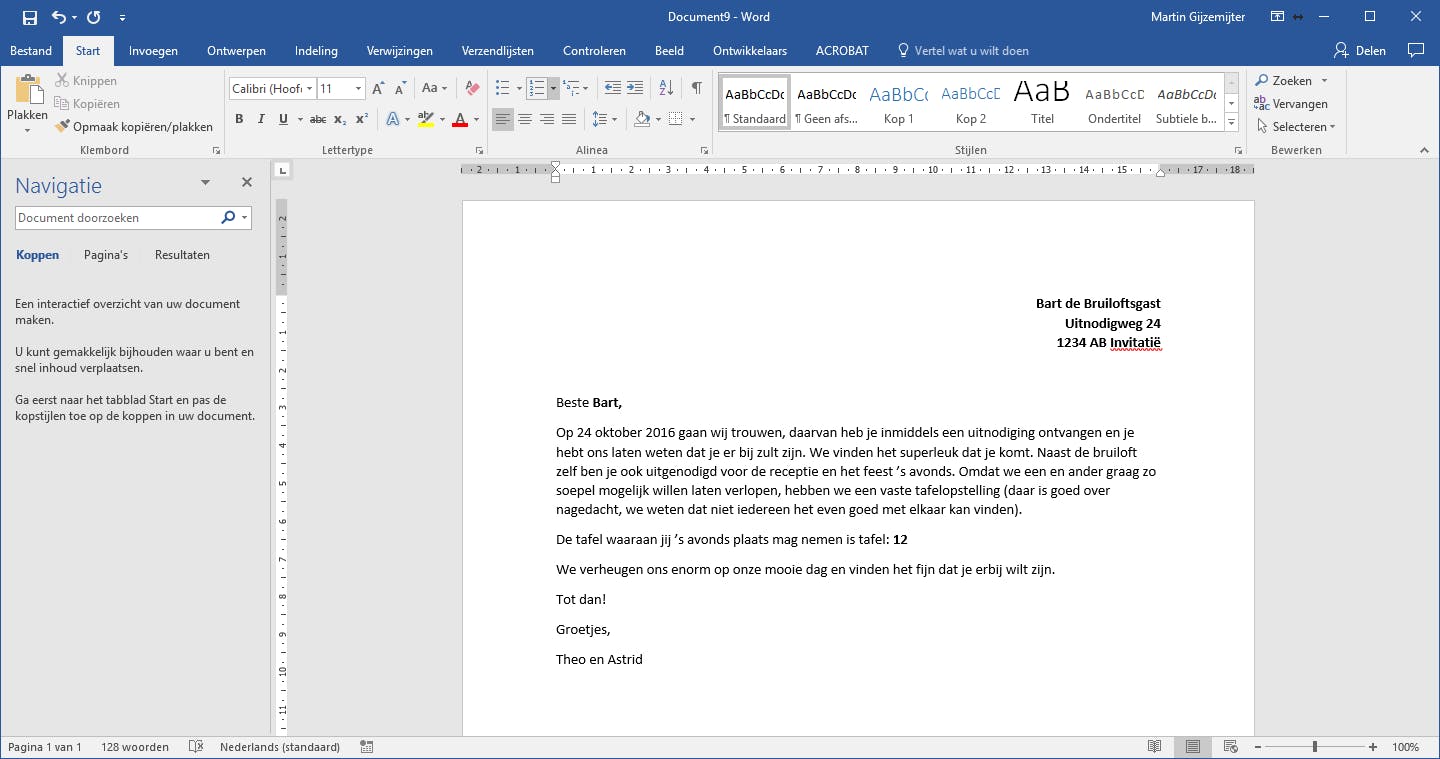The image size is (1440, 759).
Task: Click the Nederlands (standaard) language indicator
Action: (x=280, y=747)
